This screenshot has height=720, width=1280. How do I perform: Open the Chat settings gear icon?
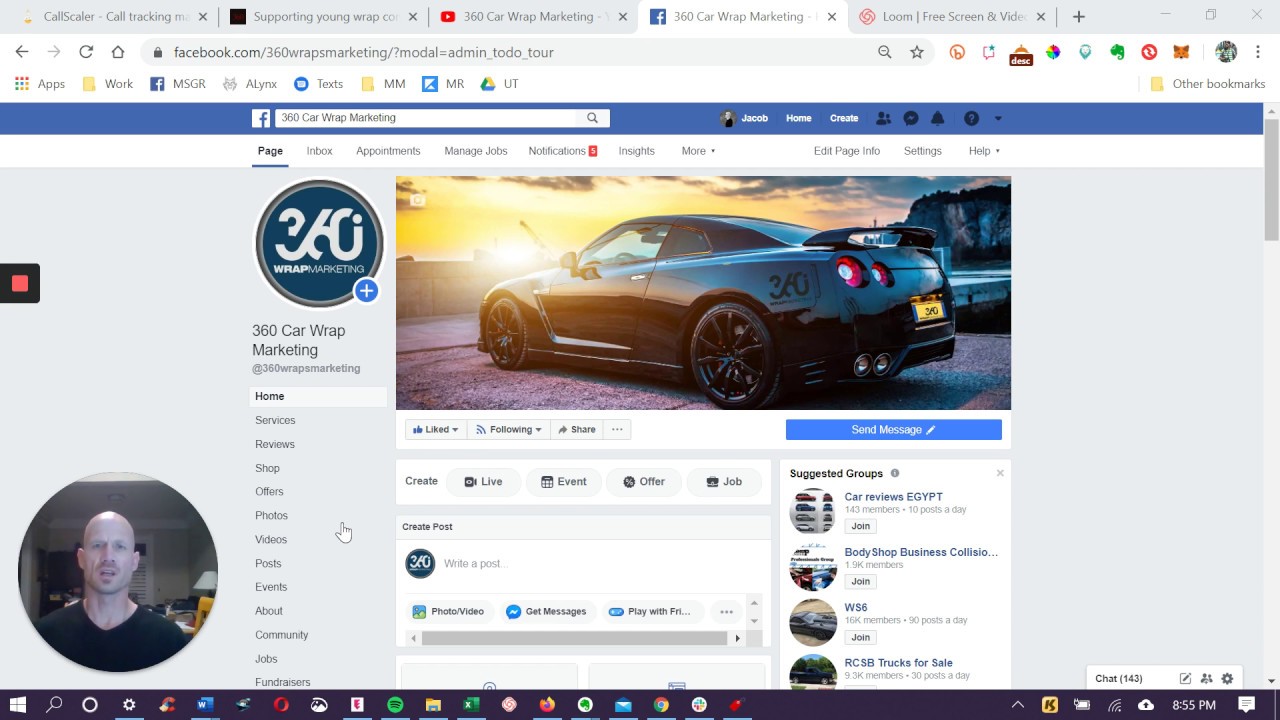(1227, 679)
